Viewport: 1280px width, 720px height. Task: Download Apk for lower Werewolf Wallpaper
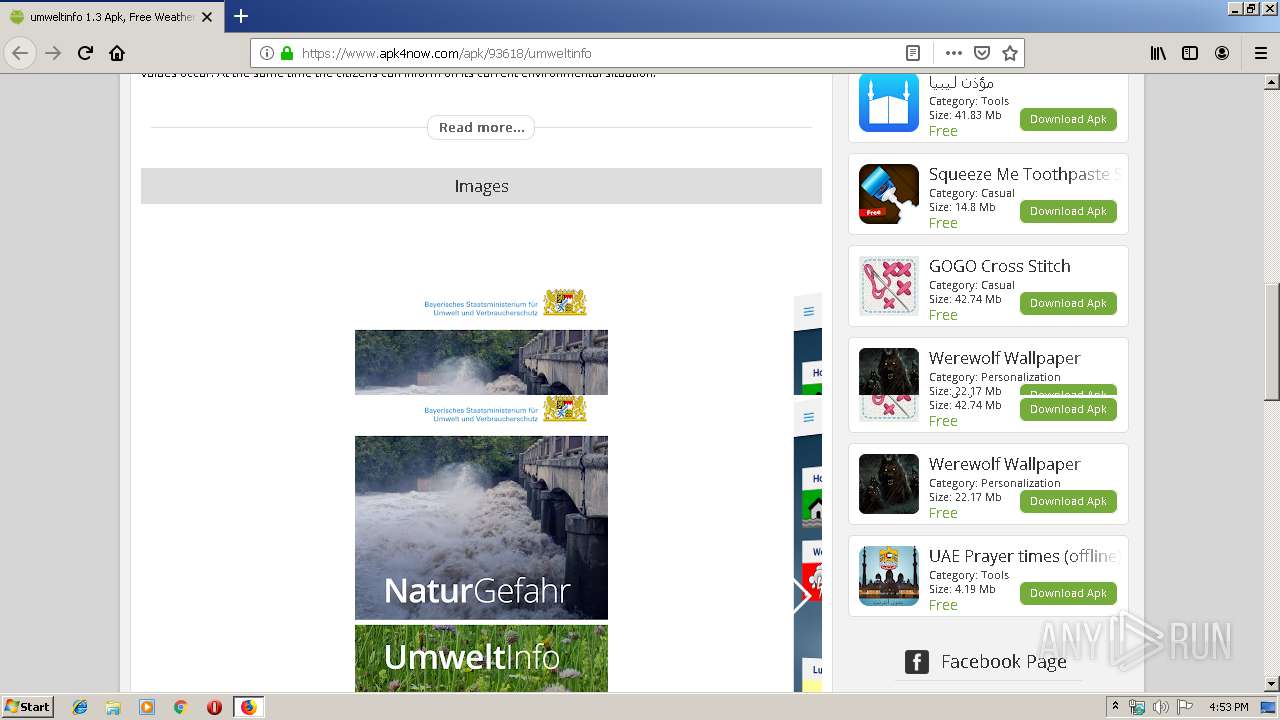pyautogui.click(x=1068, y=501)
